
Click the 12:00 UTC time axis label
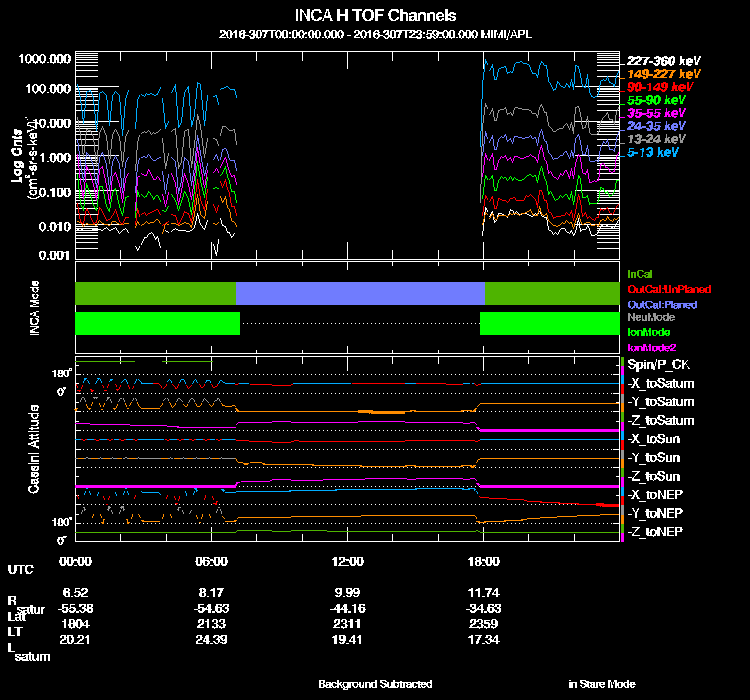(x=348, y=562)
